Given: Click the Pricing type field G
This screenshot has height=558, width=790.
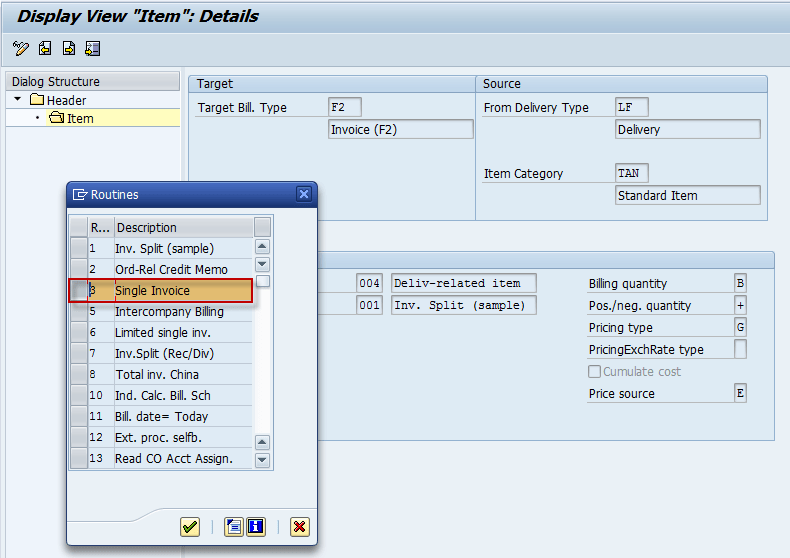Looking at the screenshot, I should [x=740, y=327].
